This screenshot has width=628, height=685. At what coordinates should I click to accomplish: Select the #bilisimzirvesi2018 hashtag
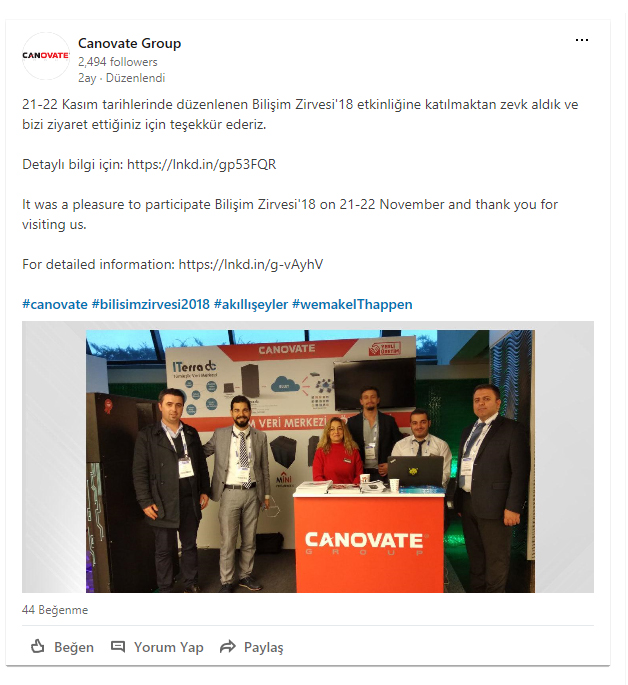click(x=151, y=304)
